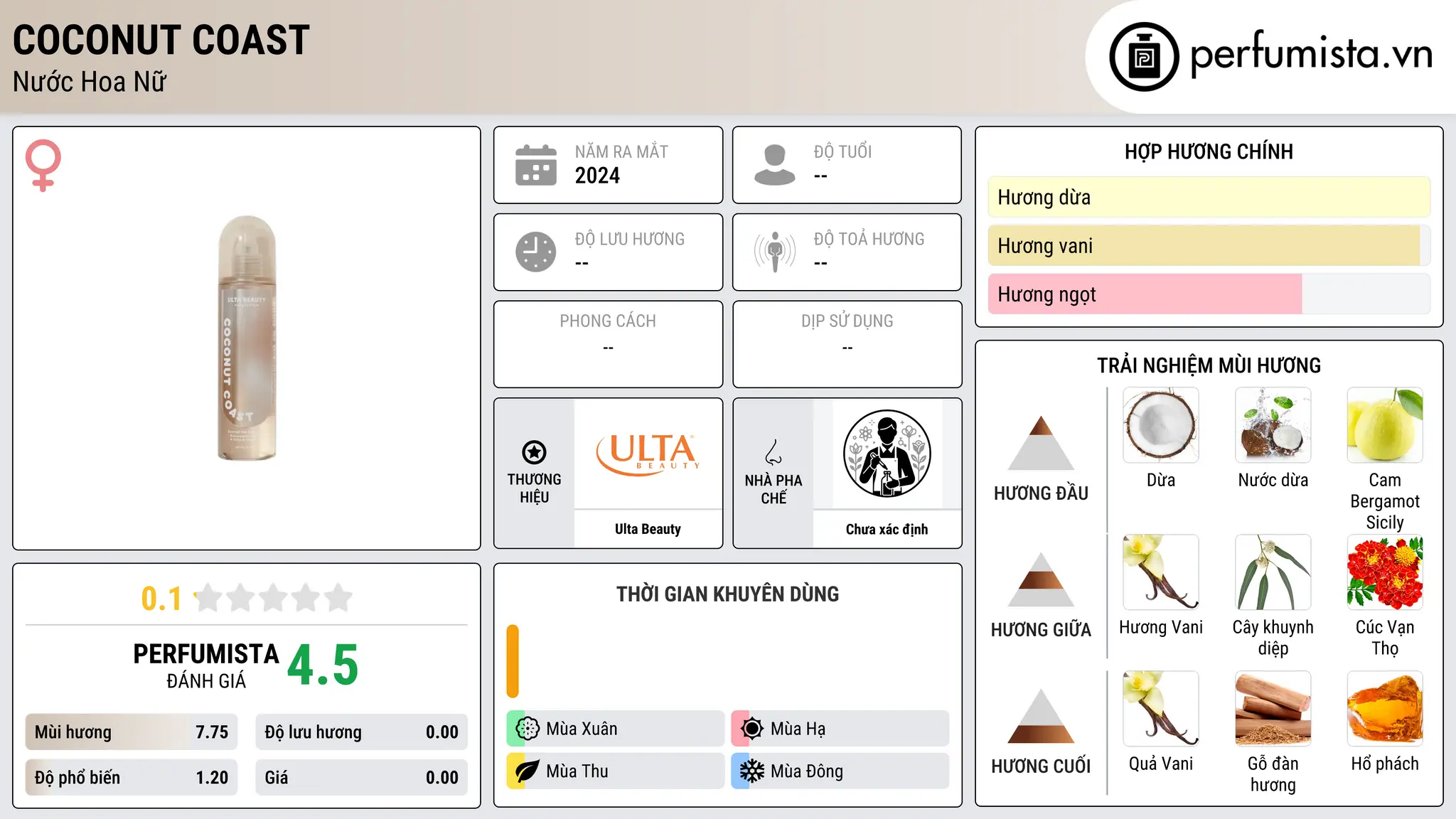Click the calendar icon beside Năm ra mắt
This screenshot has width=1456, height=819.
(x=536, y=165)
